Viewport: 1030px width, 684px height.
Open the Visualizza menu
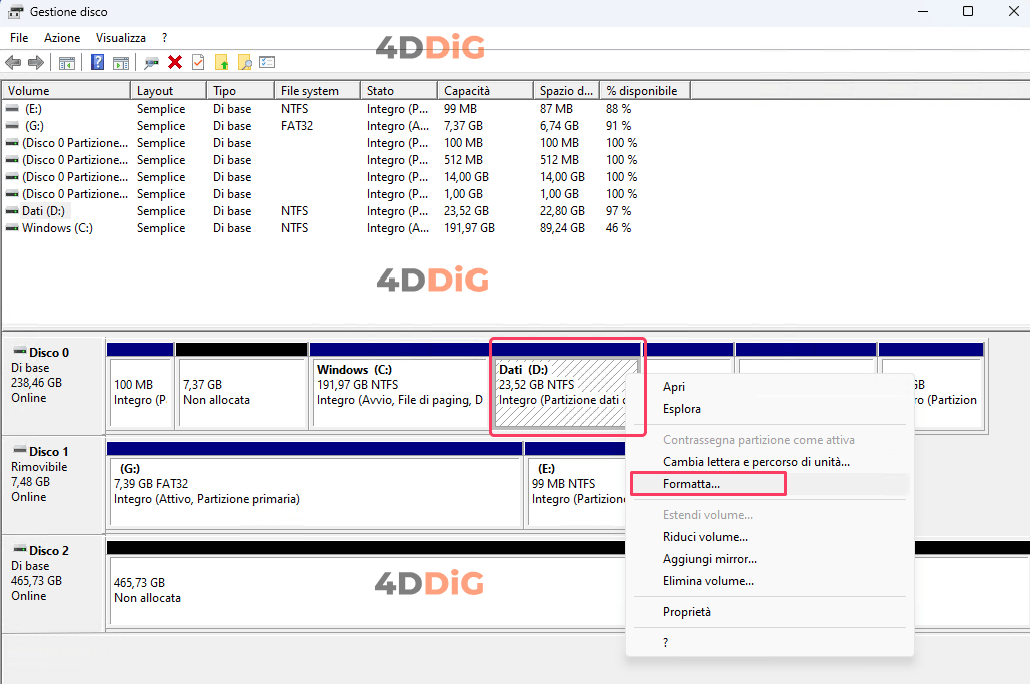point(121,38)
